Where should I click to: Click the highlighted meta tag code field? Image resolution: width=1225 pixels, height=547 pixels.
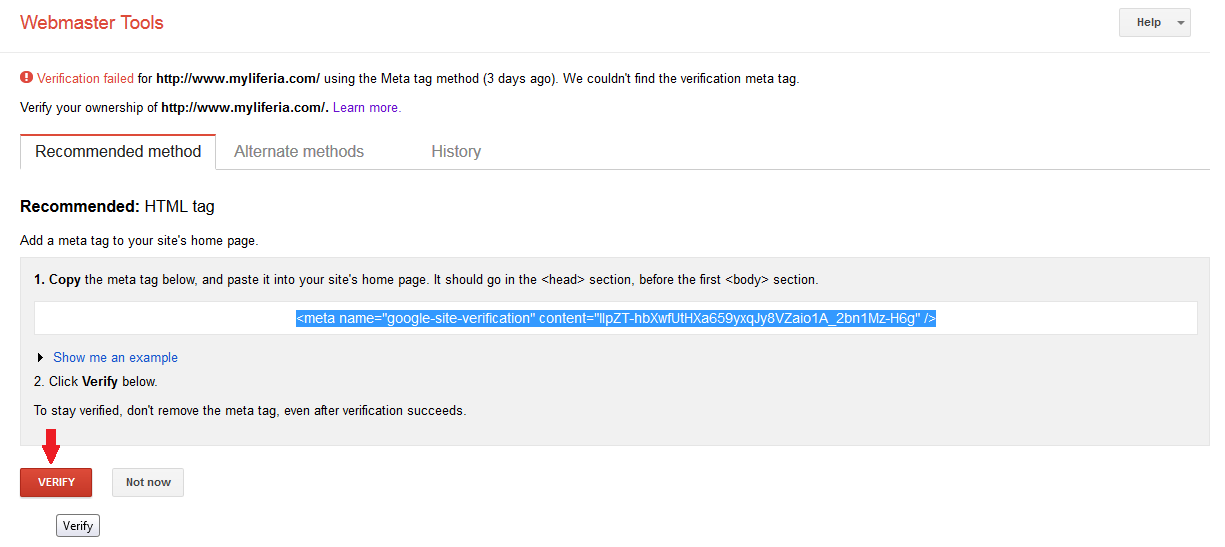click(616, 318)
